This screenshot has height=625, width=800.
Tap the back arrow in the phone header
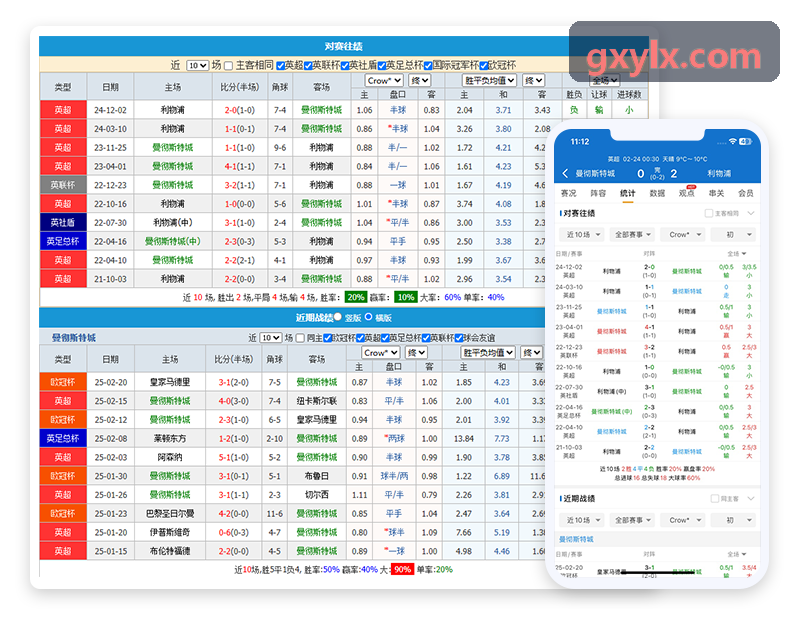coord(565,173)
